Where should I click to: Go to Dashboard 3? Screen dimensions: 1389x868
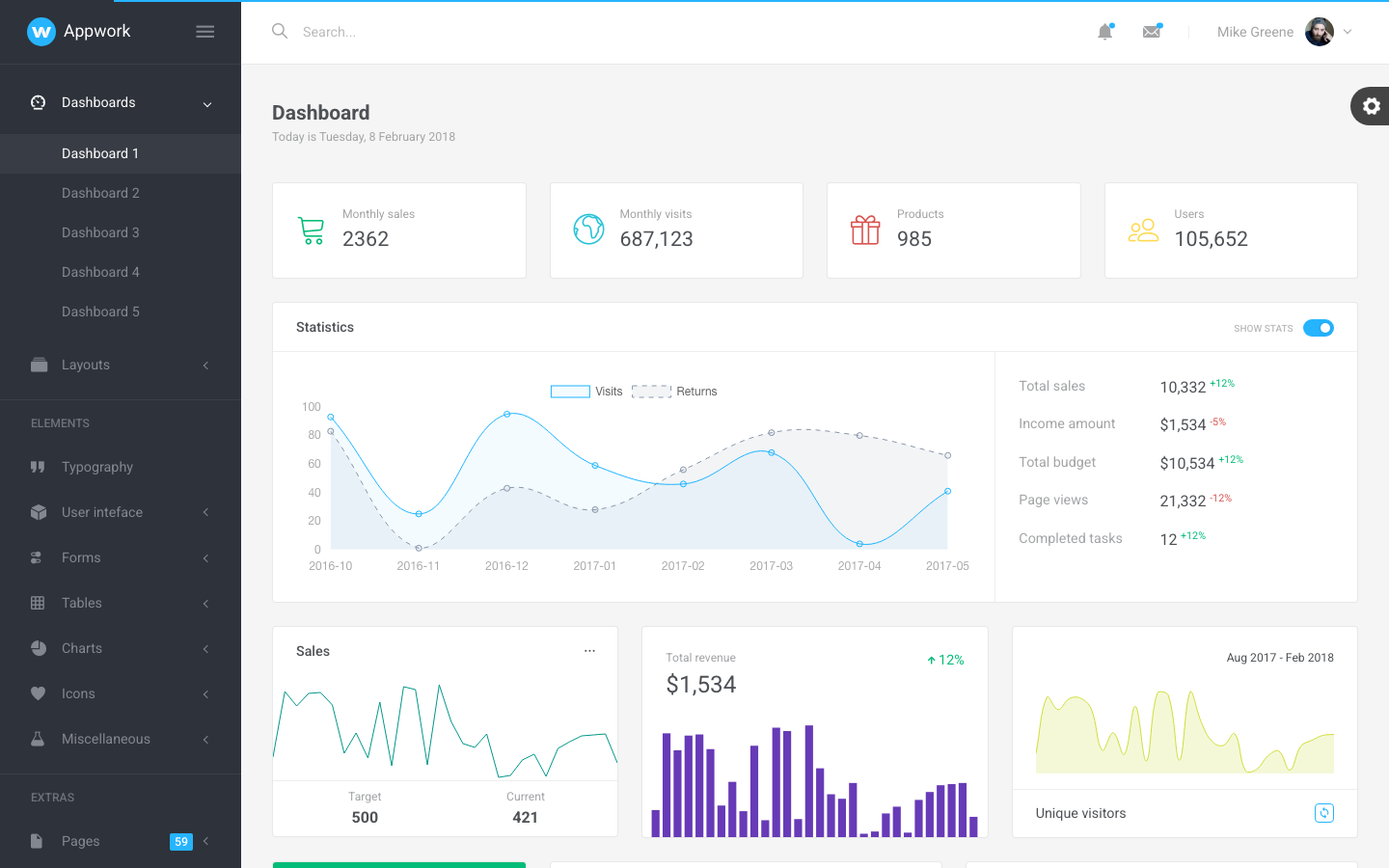point(121,232)
